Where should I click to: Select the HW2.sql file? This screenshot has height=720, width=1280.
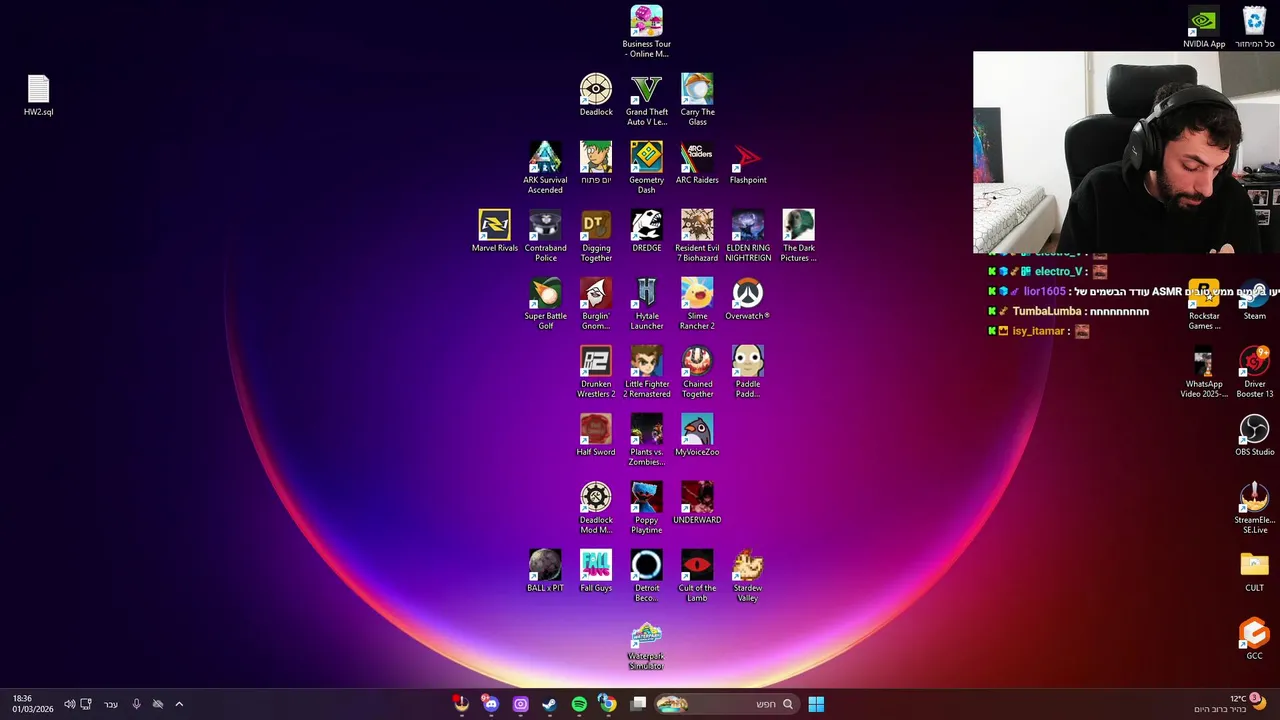pyautogui.click(x=38, y=95)
